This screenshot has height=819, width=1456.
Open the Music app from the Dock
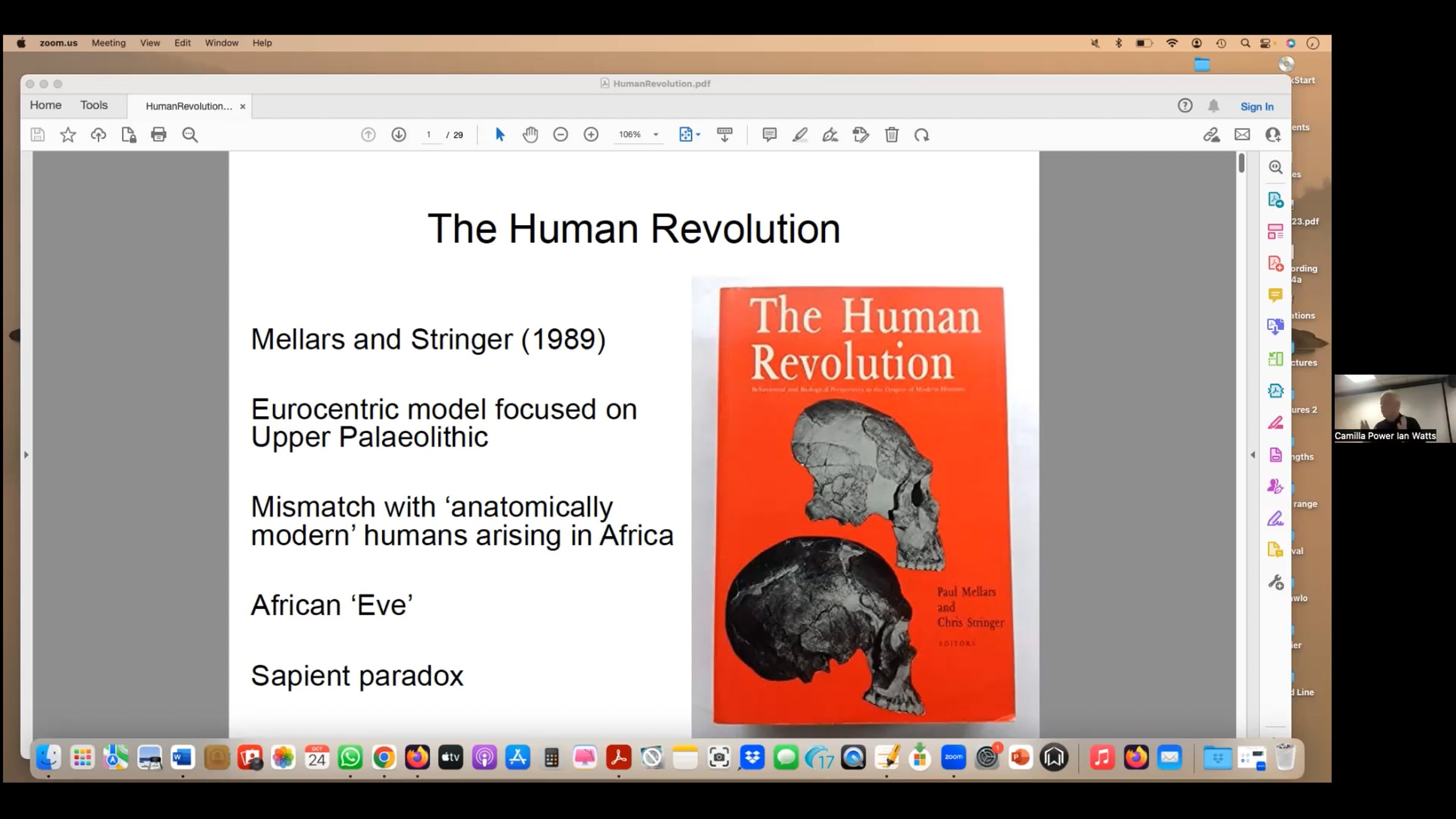point(1102,757)
